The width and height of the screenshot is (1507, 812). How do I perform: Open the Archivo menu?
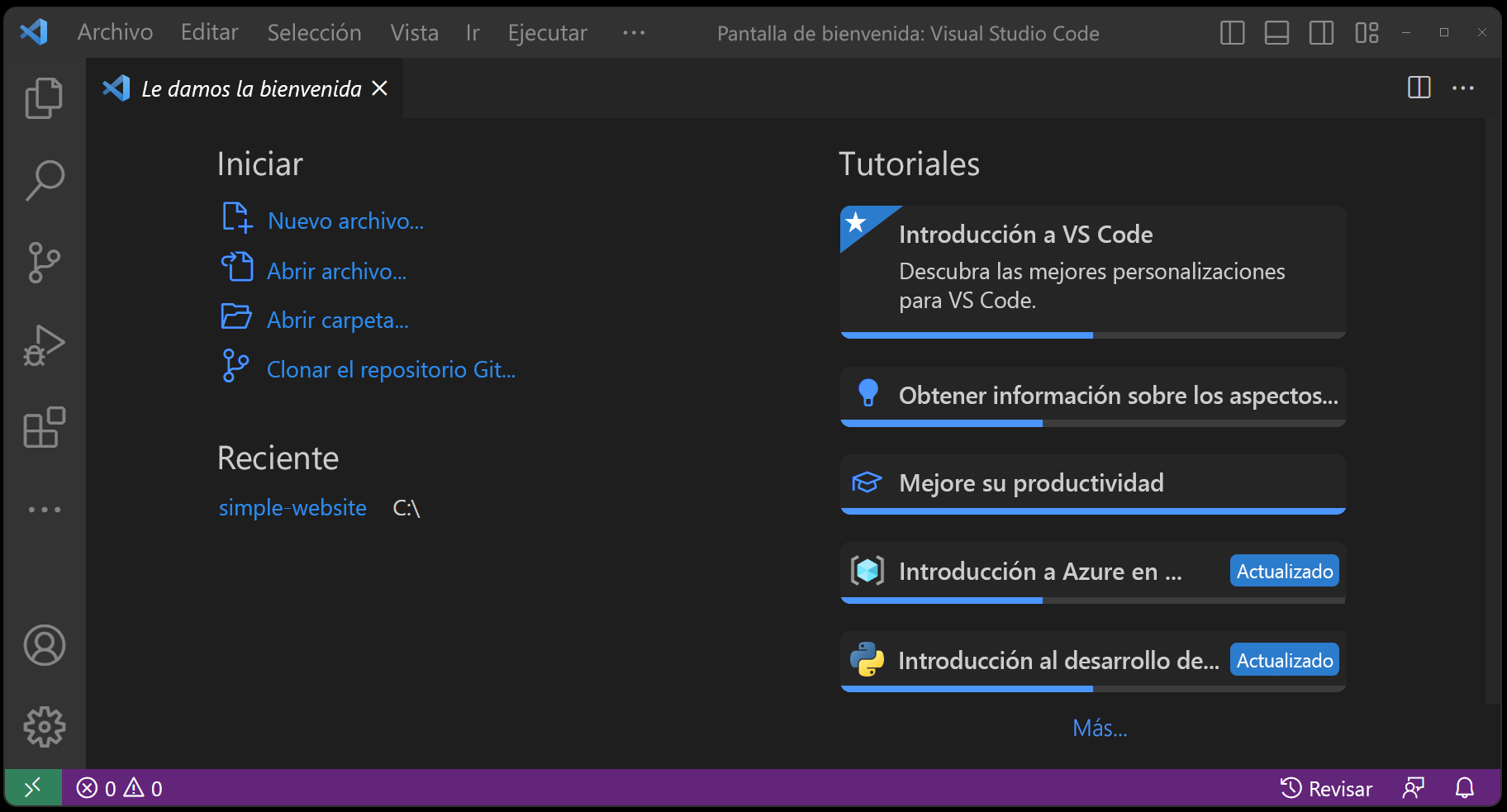(x=116, y=32)
